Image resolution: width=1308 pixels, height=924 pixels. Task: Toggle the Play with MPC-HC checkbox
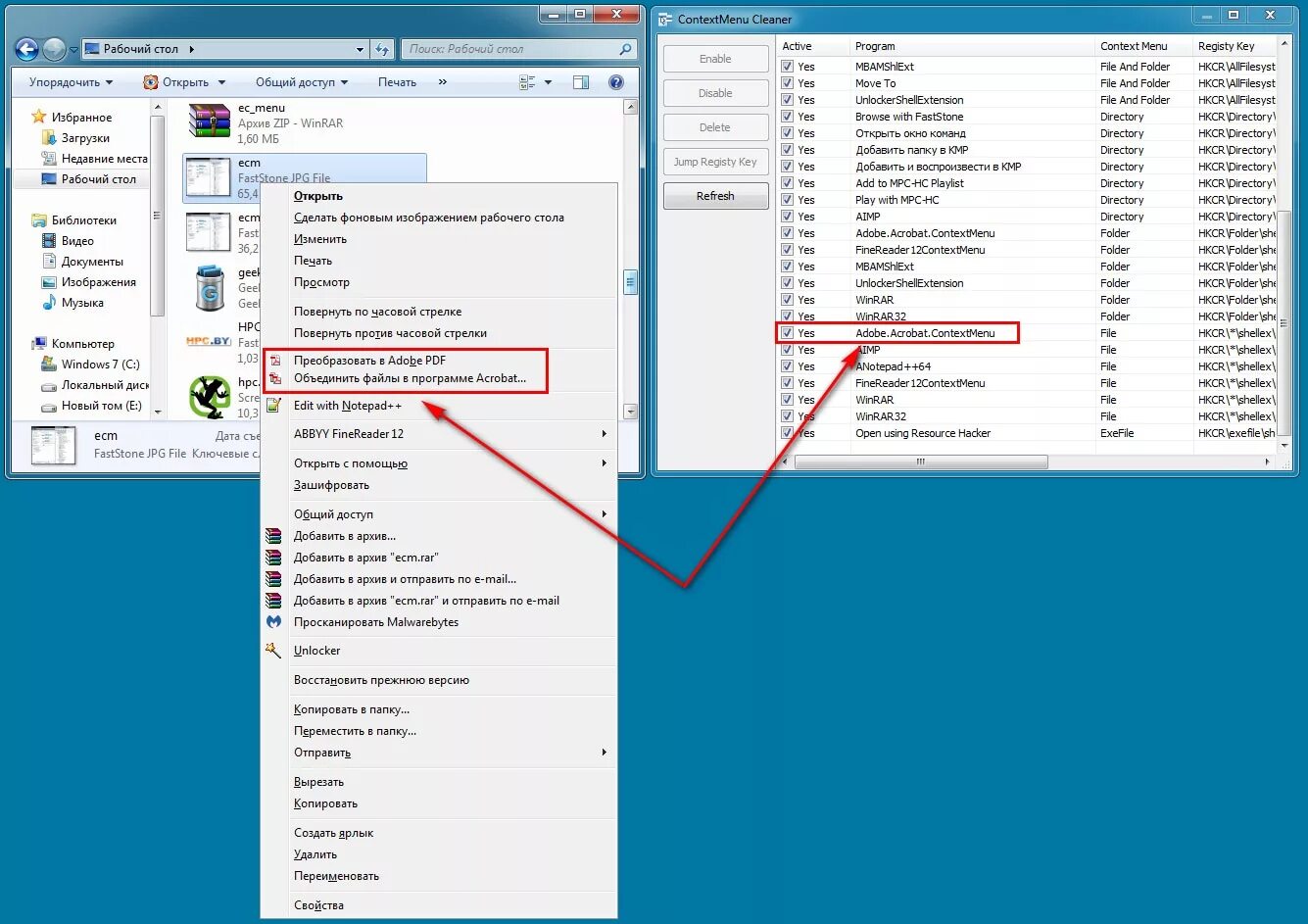coord(787,200)
